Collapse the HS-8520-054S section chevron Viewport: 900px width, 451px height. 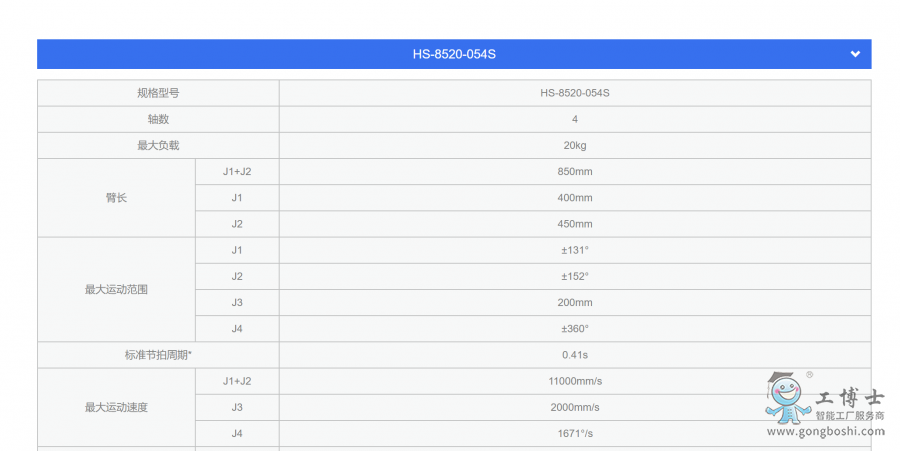(855, 54)
